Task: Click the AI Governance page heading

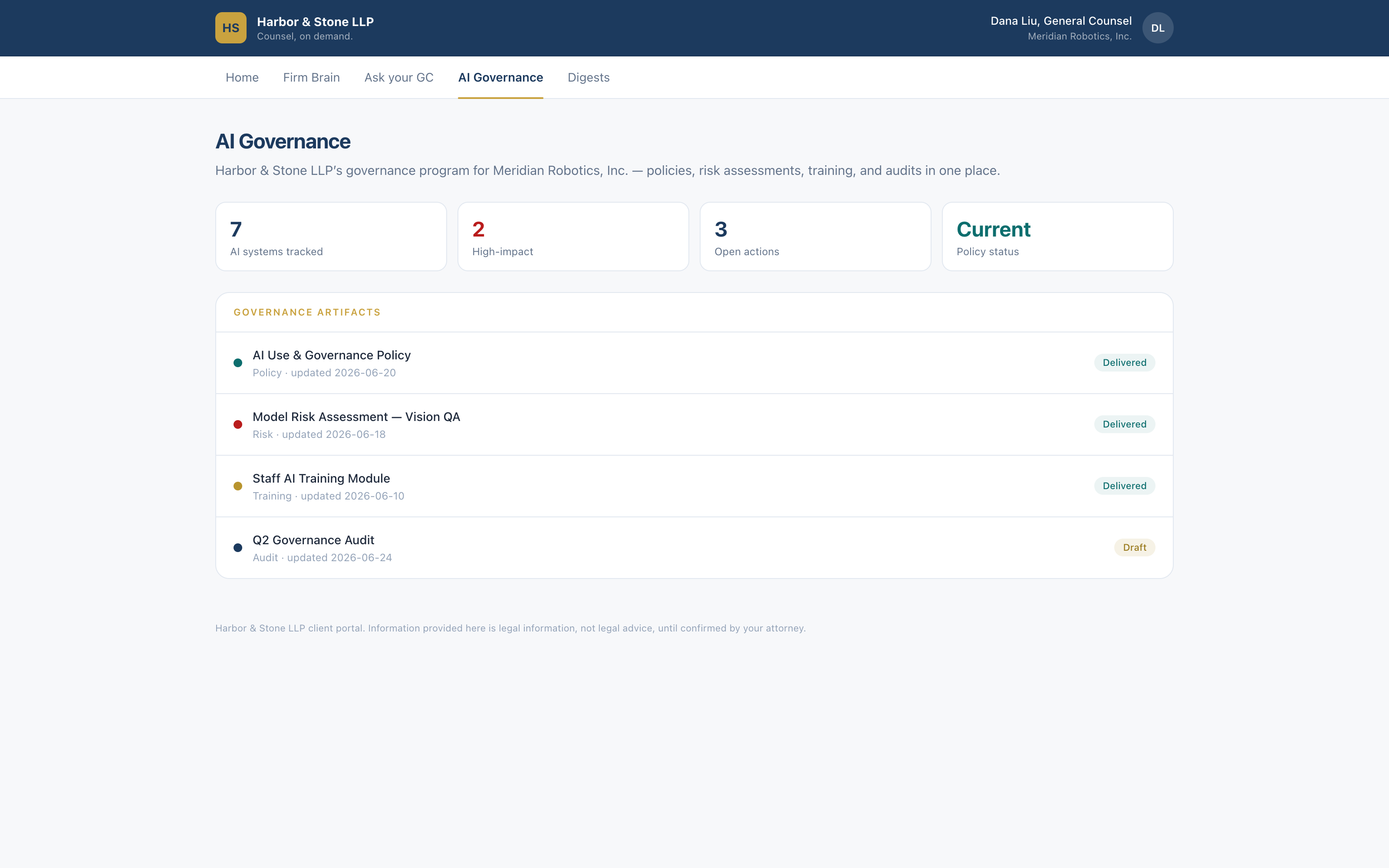Action: click(x=283, y=142)
